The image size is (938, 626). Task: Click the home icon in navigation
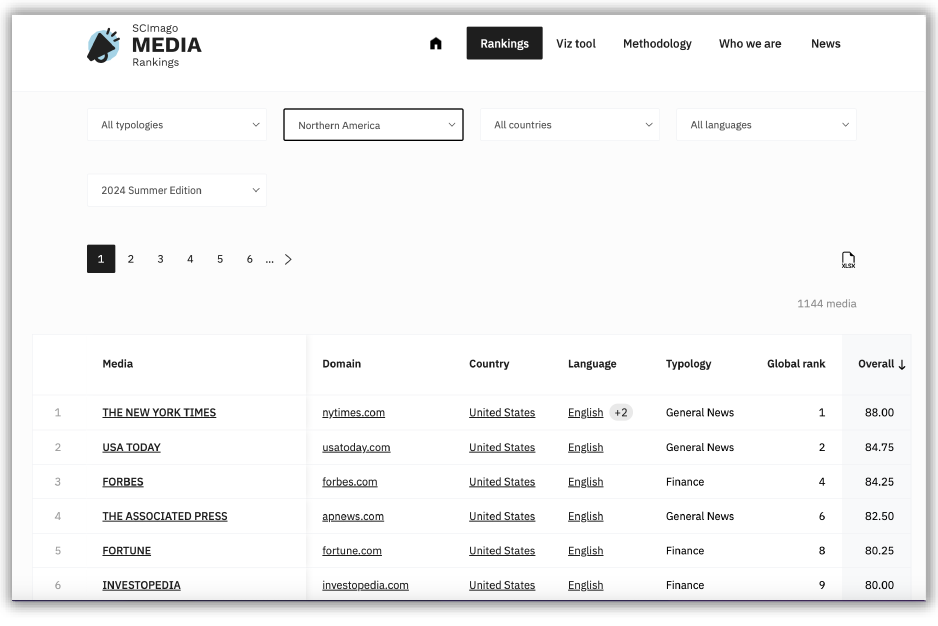(x=436, y=44)
